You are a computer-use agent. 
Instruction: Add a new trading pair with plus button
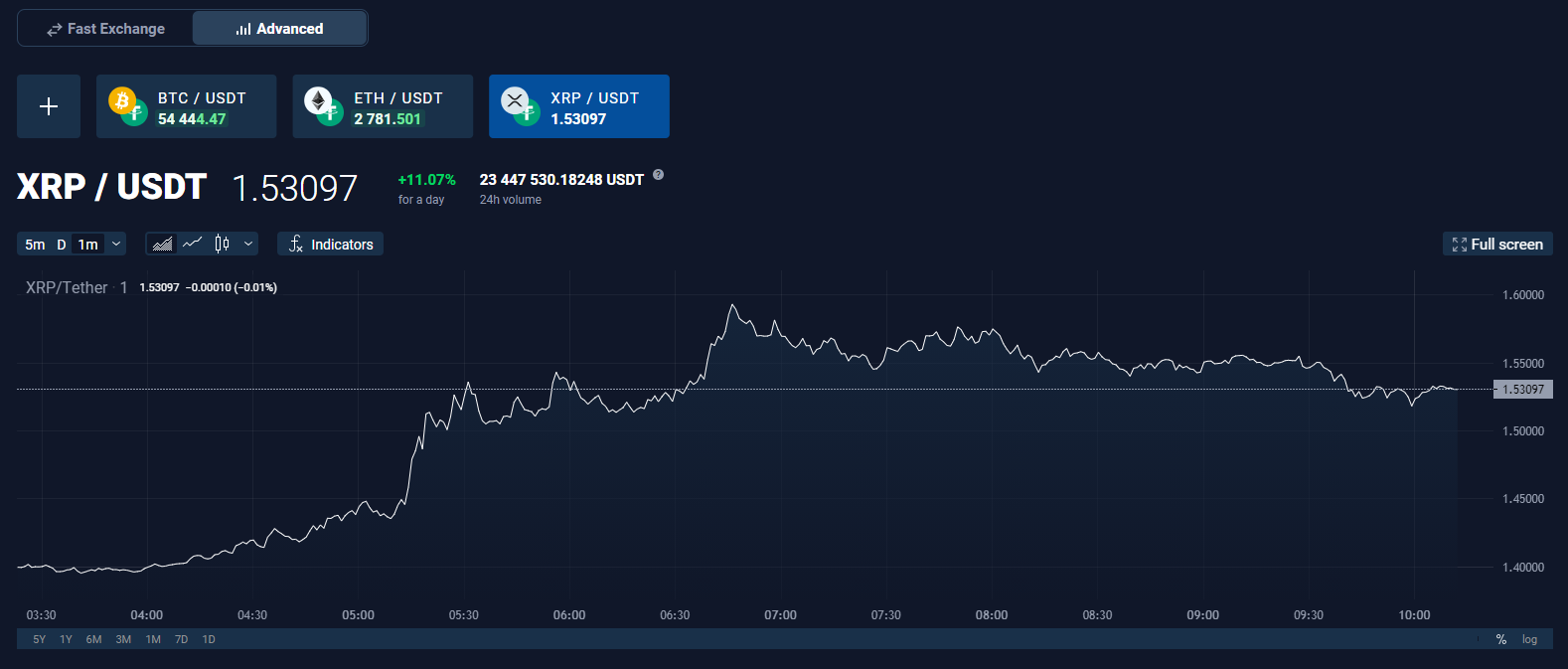point(49,106)
